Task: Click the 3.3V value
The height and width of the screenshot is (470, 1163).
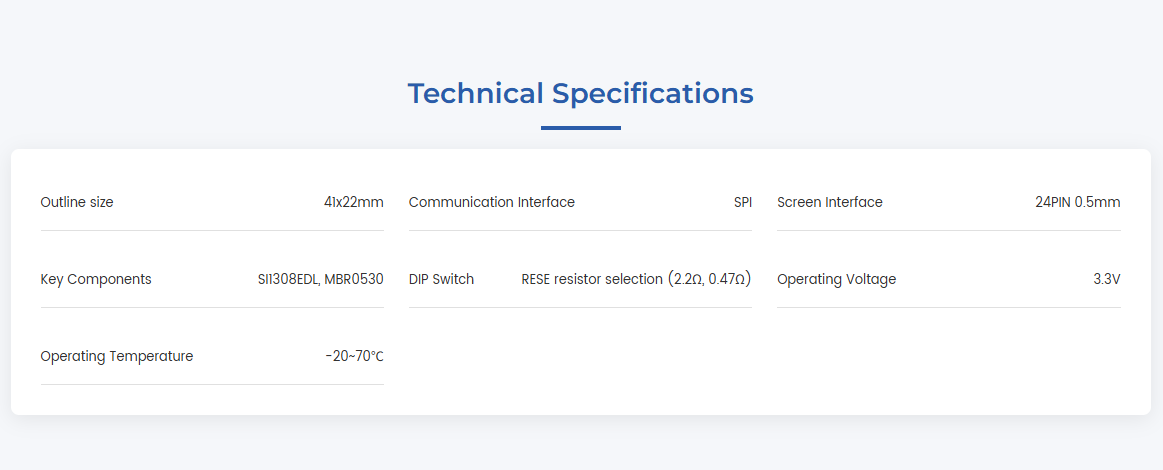Action: click(1107, 279)
